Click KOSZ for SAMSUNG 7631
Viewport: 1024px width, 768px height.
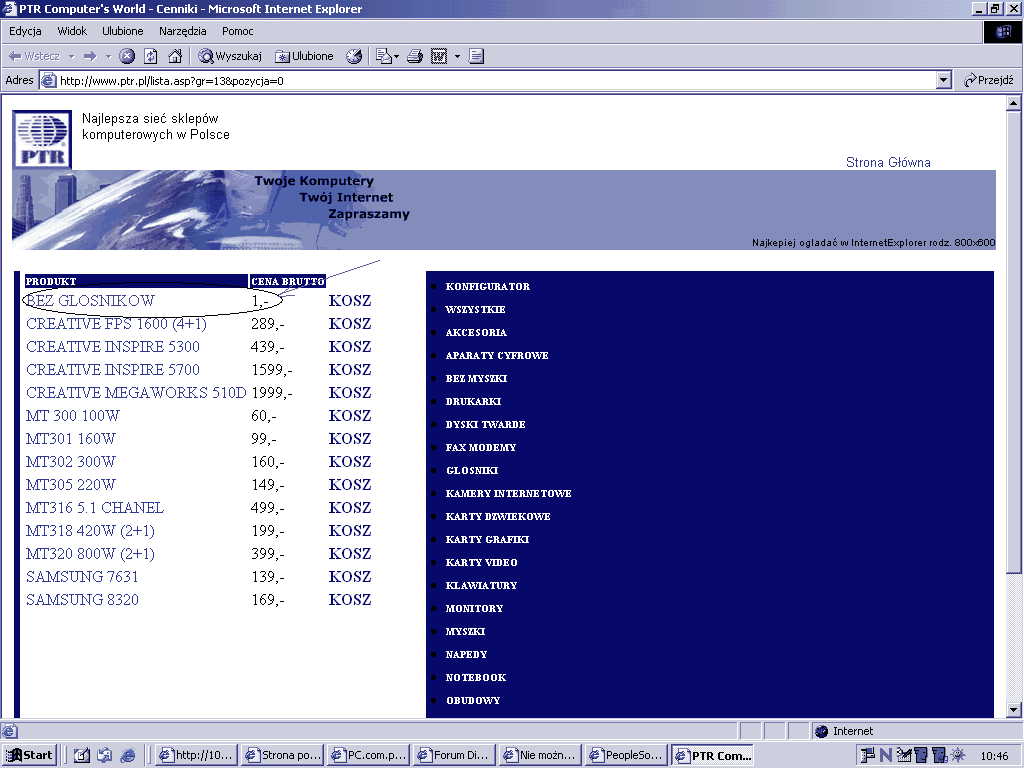pyautogui.click(x=349, y=577)
